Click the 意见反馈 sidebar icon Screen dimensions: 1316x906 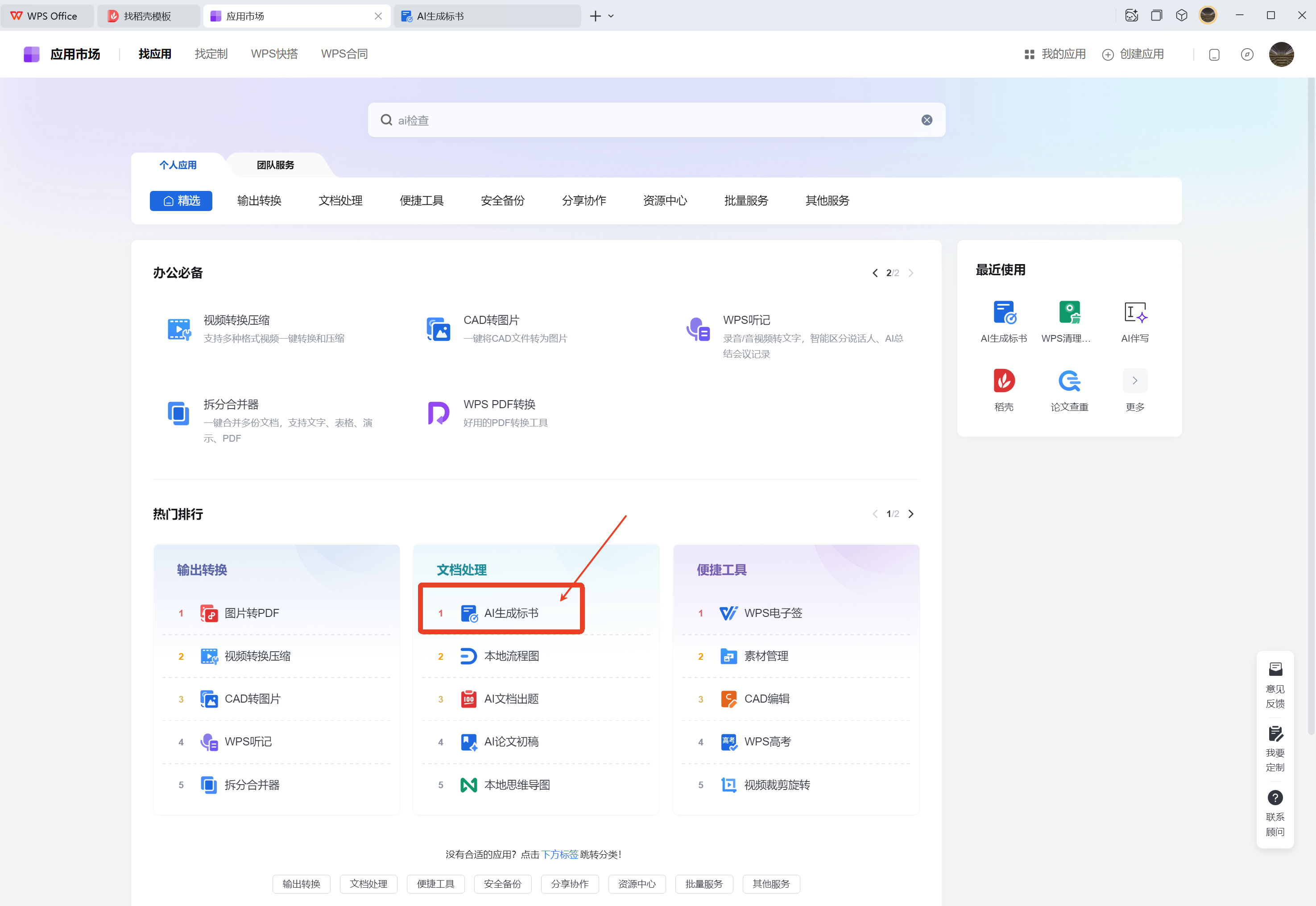pos(1275,670)
